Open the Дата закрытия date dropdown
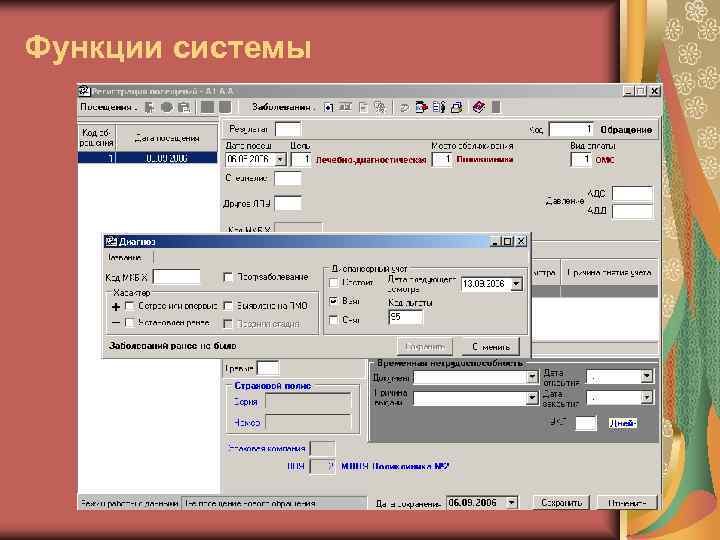Image resolution: width=720 pixels, height=540 pixels. (x=647, y=397)
